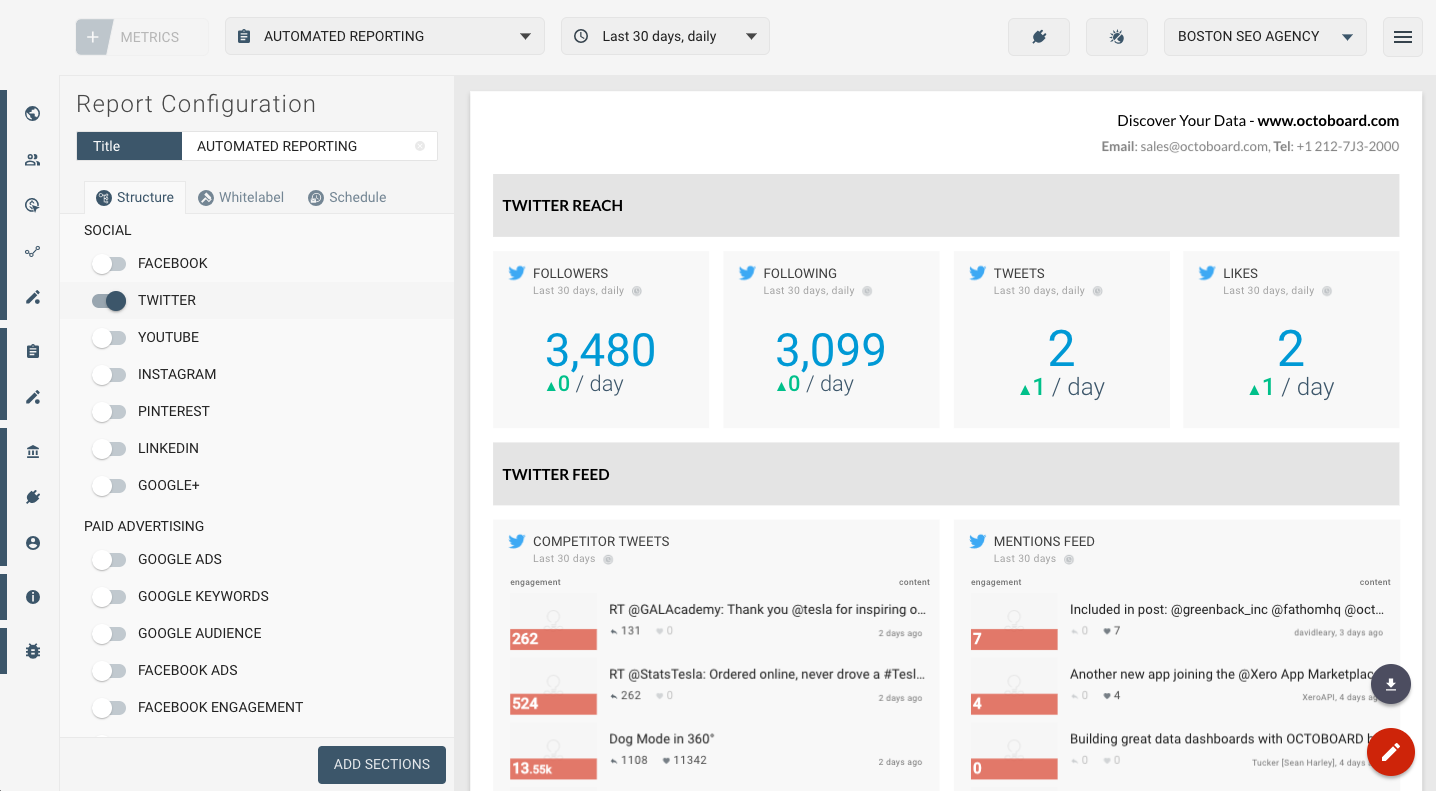Click the ADD SECTIONS button
The width and height of the screenshot is (1436, 791).
pos(382,764)
